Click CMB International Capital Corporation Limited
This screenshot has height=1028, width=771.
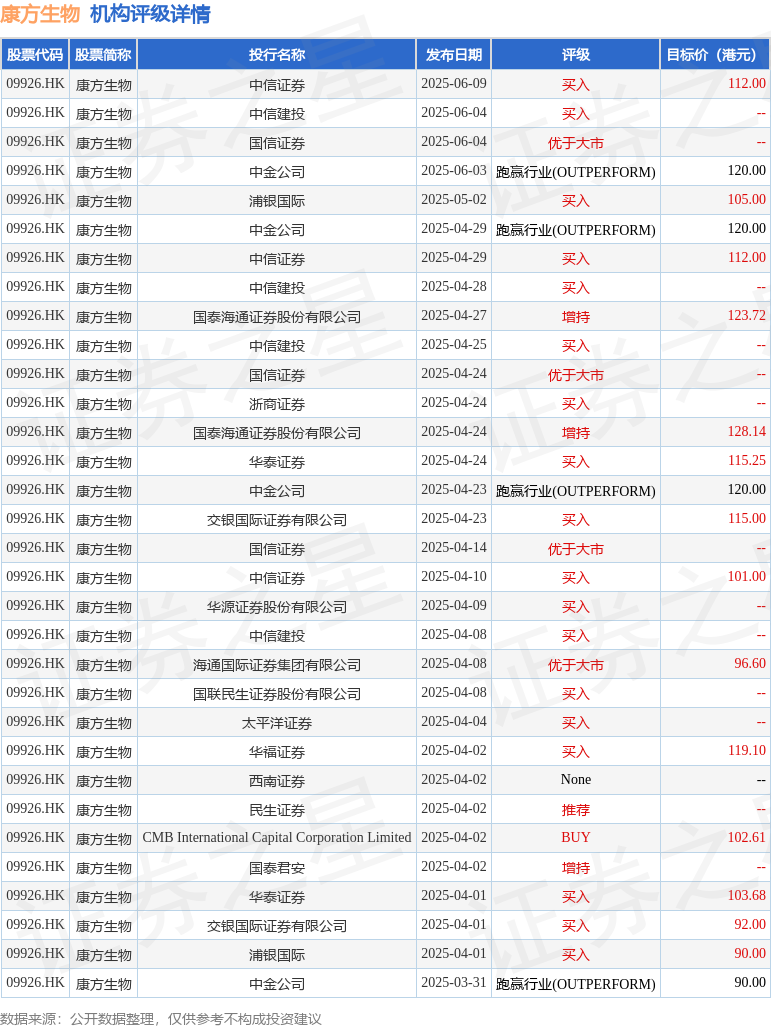[277, 838]
